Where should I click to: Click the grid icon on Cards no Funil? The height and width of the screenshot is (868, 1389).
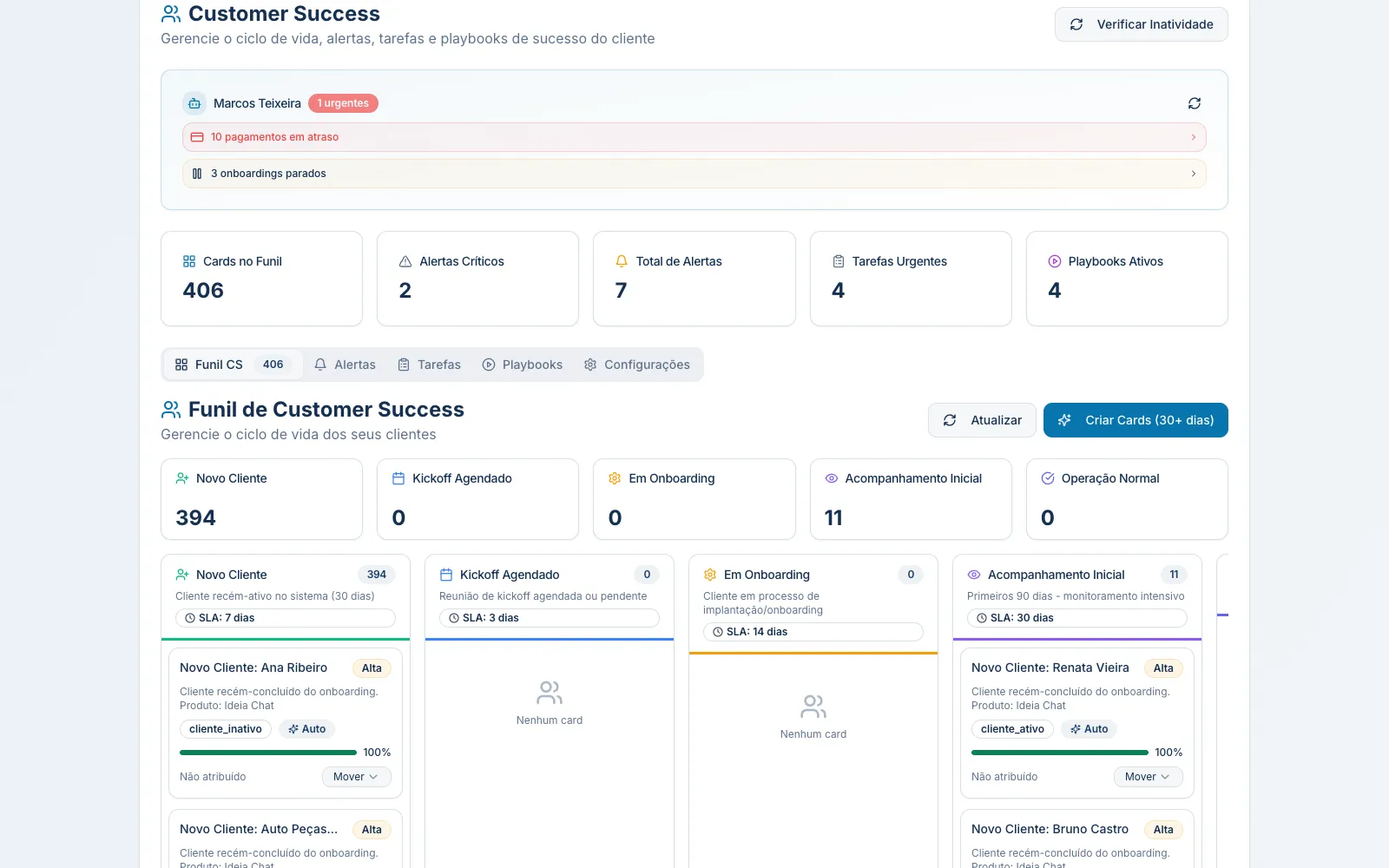[189, 261]
